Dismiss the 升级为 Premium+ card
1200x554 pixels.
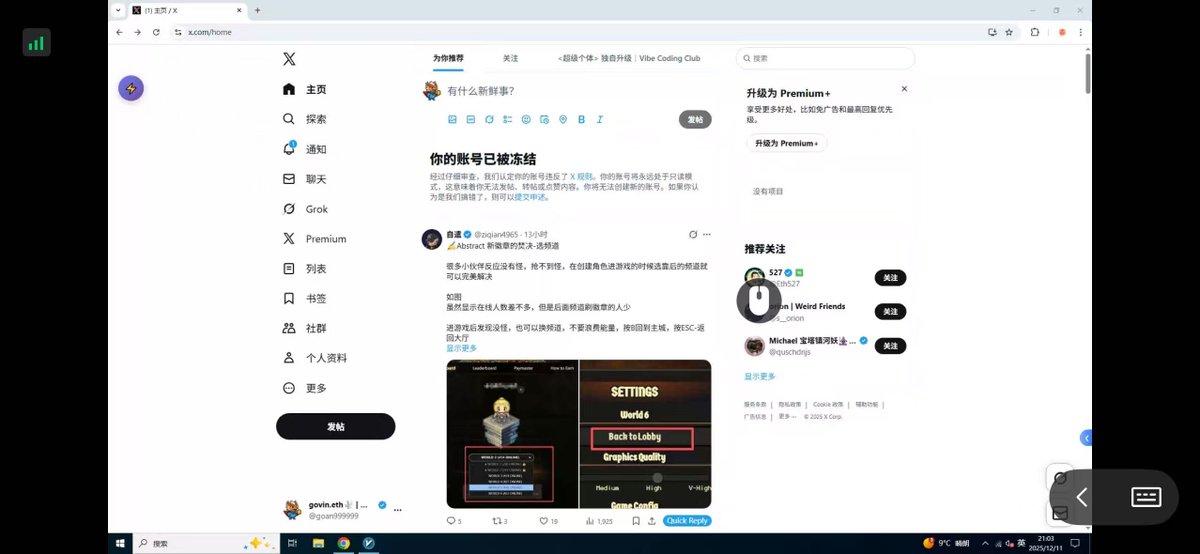pos(904,89)
